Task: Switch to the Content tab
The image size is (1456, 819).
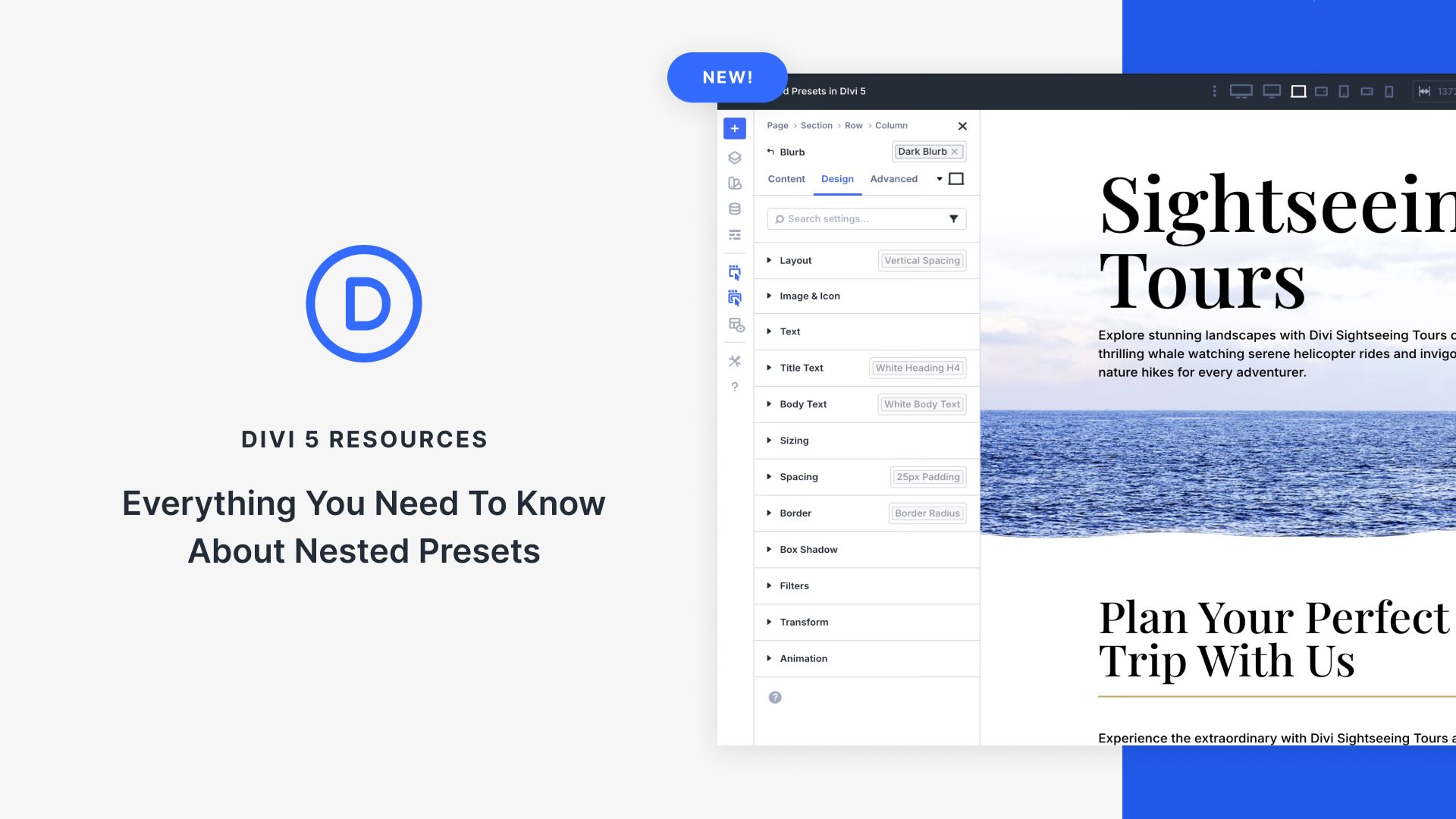Action: pos(786,179)
